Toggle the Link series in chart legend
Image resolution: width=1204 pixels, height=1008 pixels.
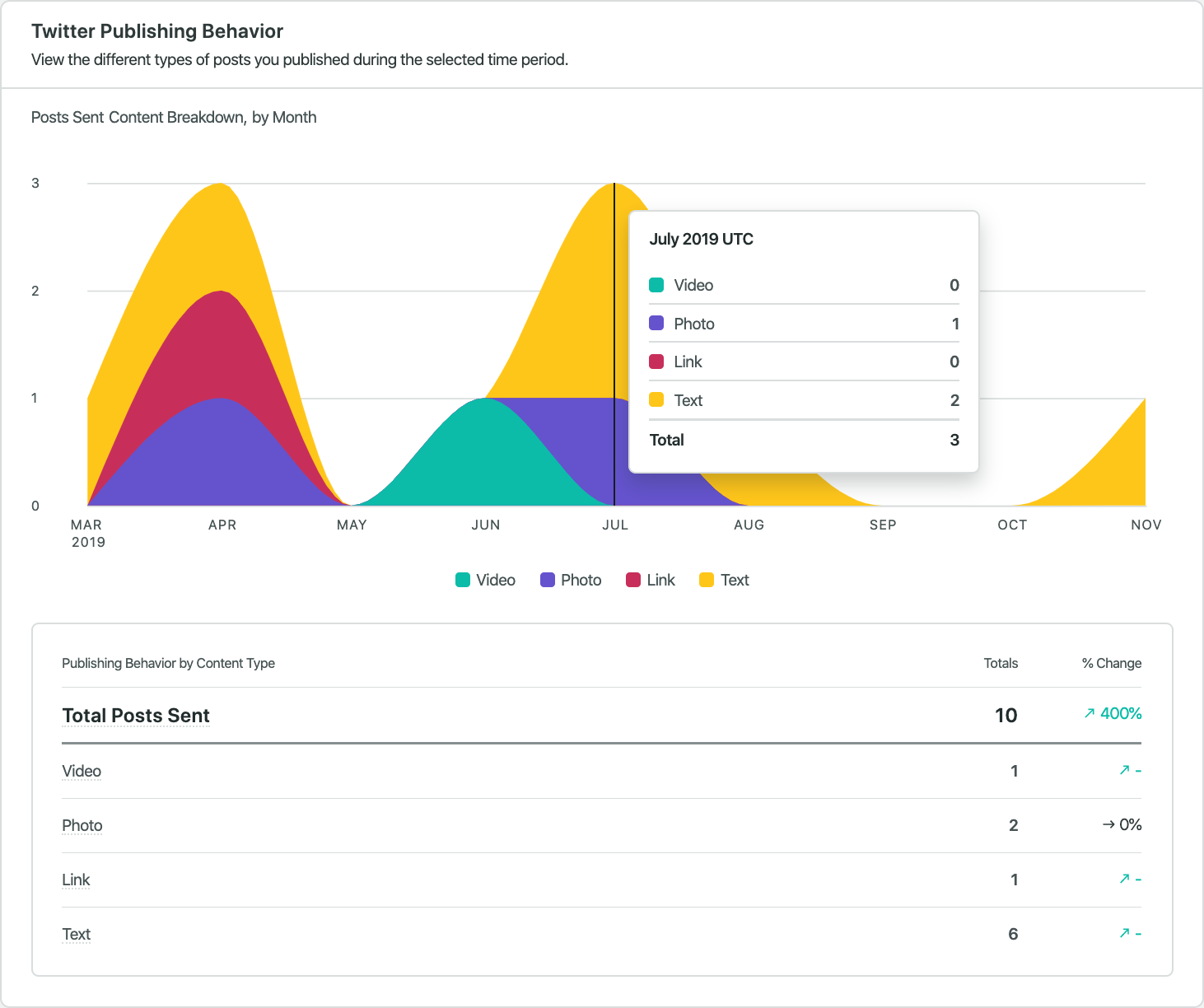(651, 580)
